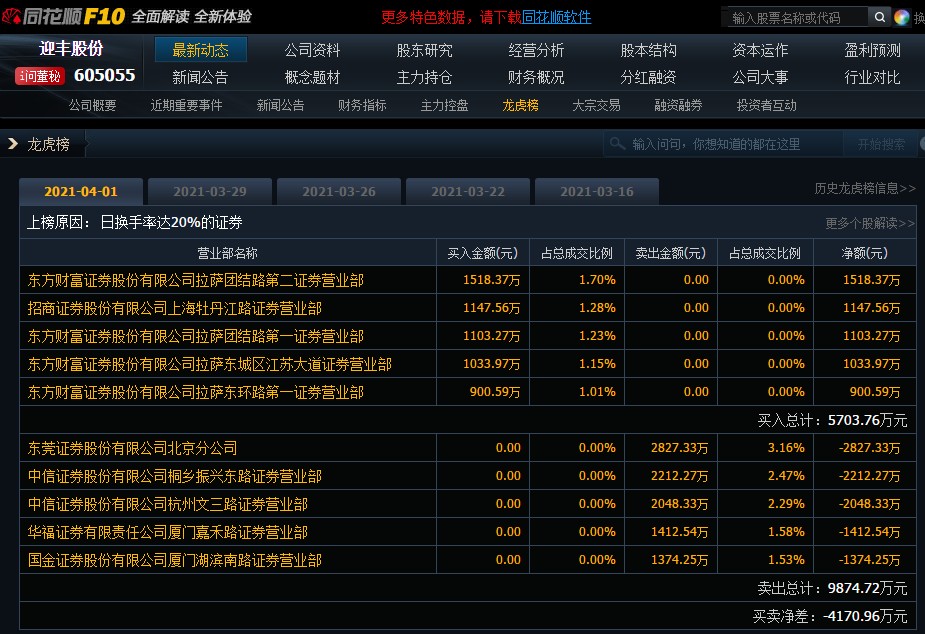The width and height of the screenshot is (925, 634).
Task: Click 国金证券厦门湖滨南路证券营业部 row
Action: 468,560
